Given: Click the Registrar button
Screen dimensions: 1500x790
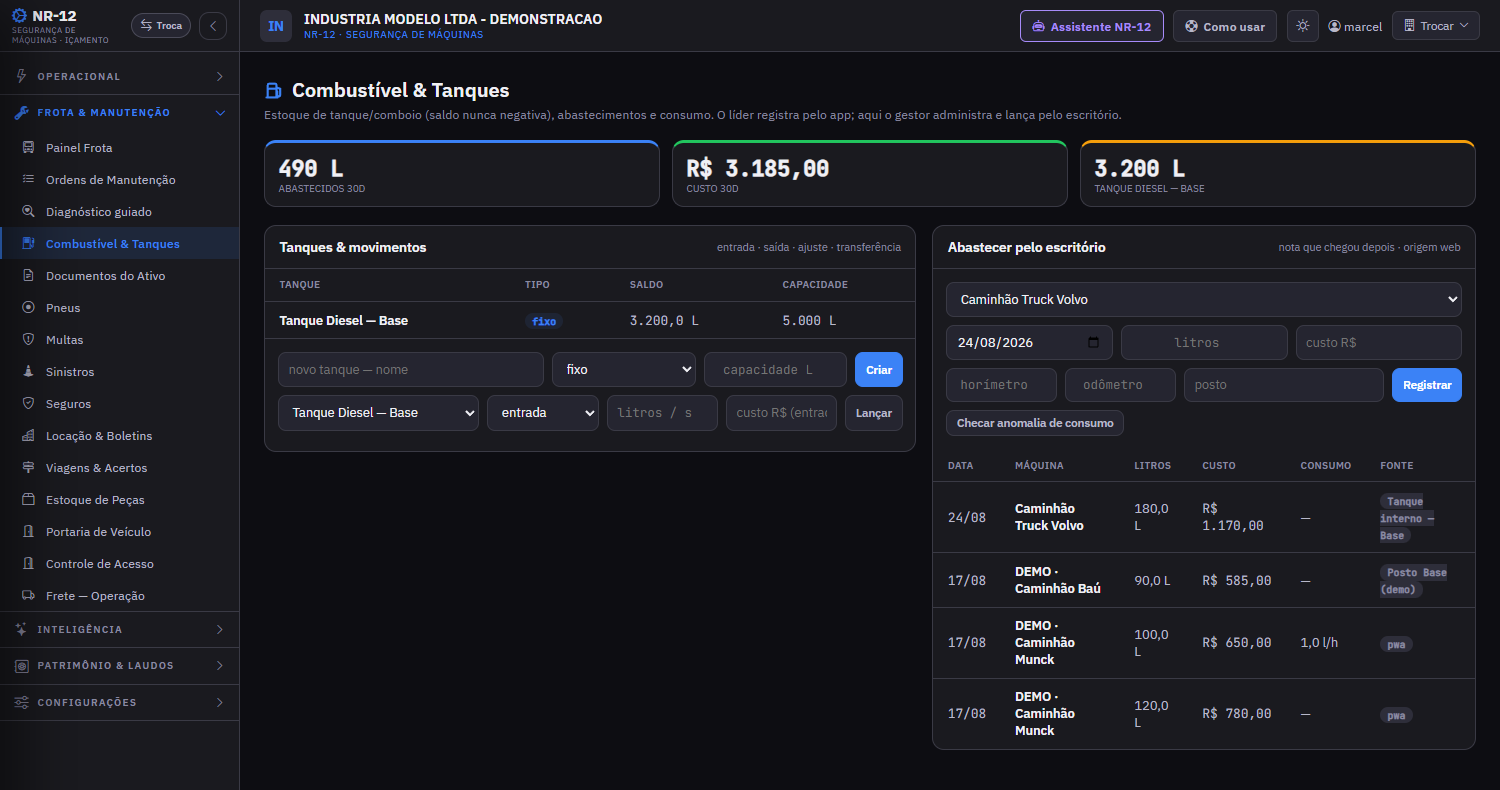Looking at the screenshot, I should coord(1427,385).
